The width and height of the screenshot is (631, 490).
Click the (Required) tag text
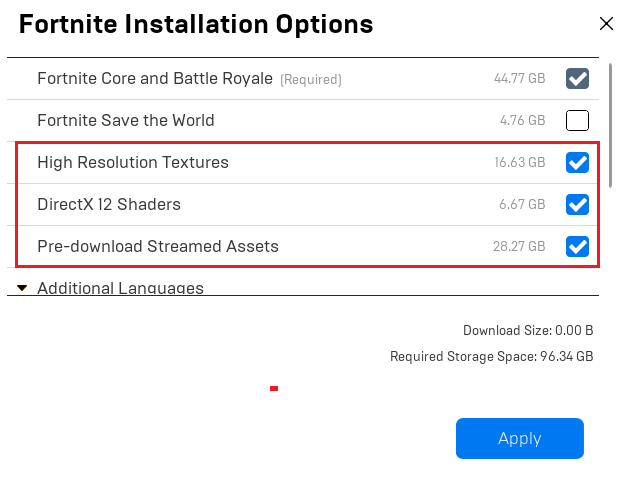(311, 80)
